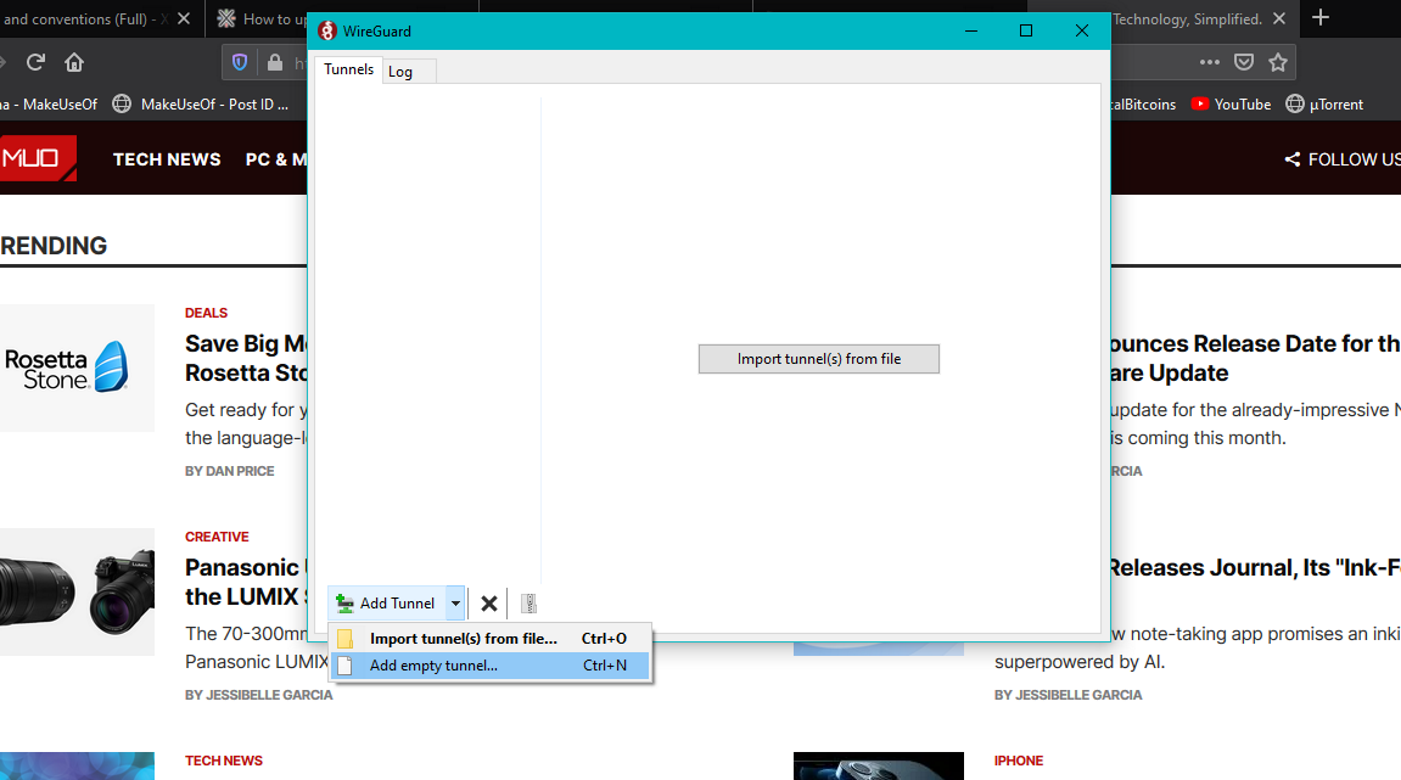The height and width of the screenshot is (780, 1401).
Task: Maximize the WireGuard window
Action: (1026, 31)
